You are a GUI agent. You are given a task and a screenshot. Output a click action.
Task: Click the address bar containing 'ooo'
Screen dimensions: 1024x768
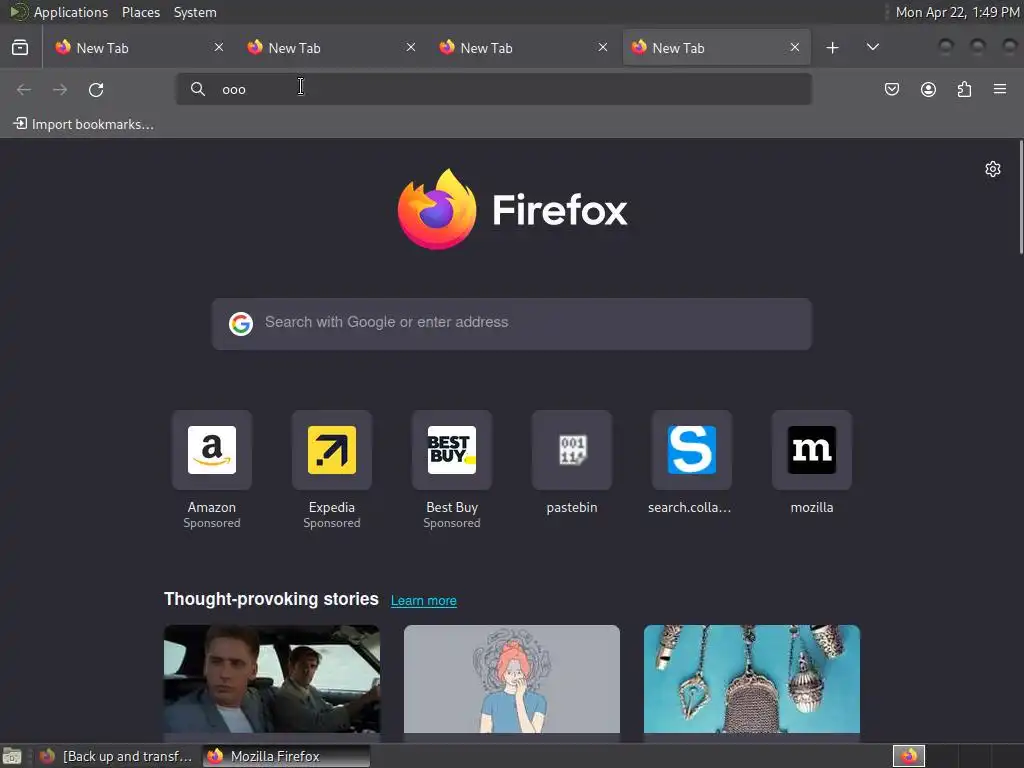[494, 89]
